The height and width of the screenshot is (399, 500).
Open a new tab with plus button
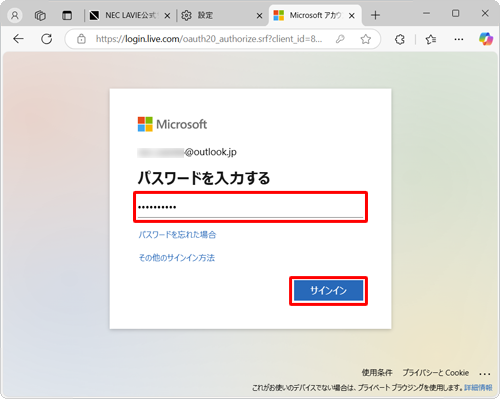pyautogui.click(x=375, y=15)
